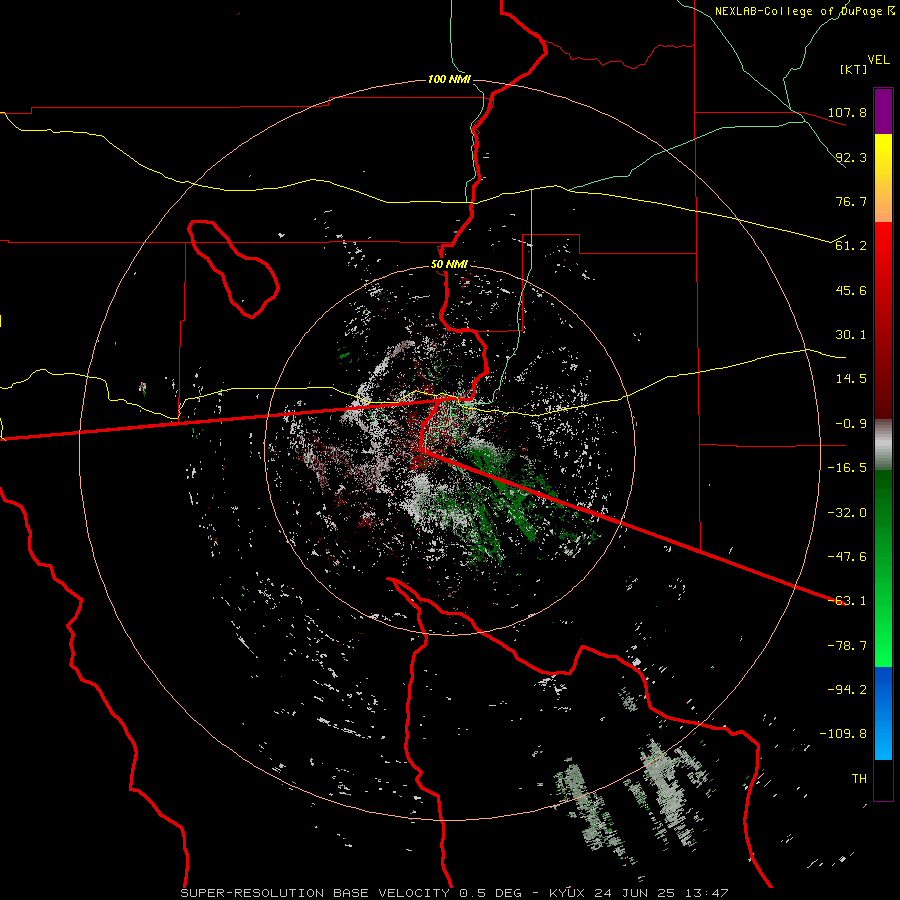Click the [KT] units label
The image size is (900, 900).
(x=853, y=69)
